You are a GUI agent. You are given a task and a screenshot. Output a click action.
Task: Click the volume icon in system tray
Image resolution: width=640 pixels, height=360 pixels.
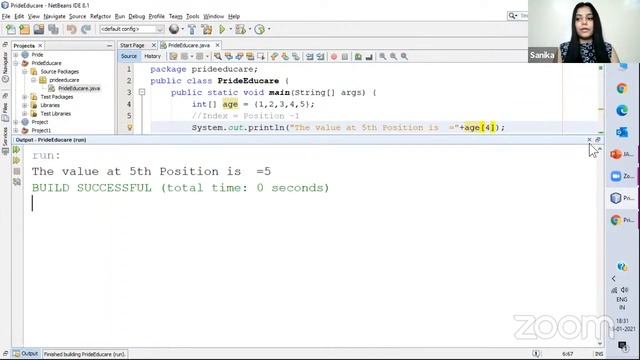tap(625, 290)
